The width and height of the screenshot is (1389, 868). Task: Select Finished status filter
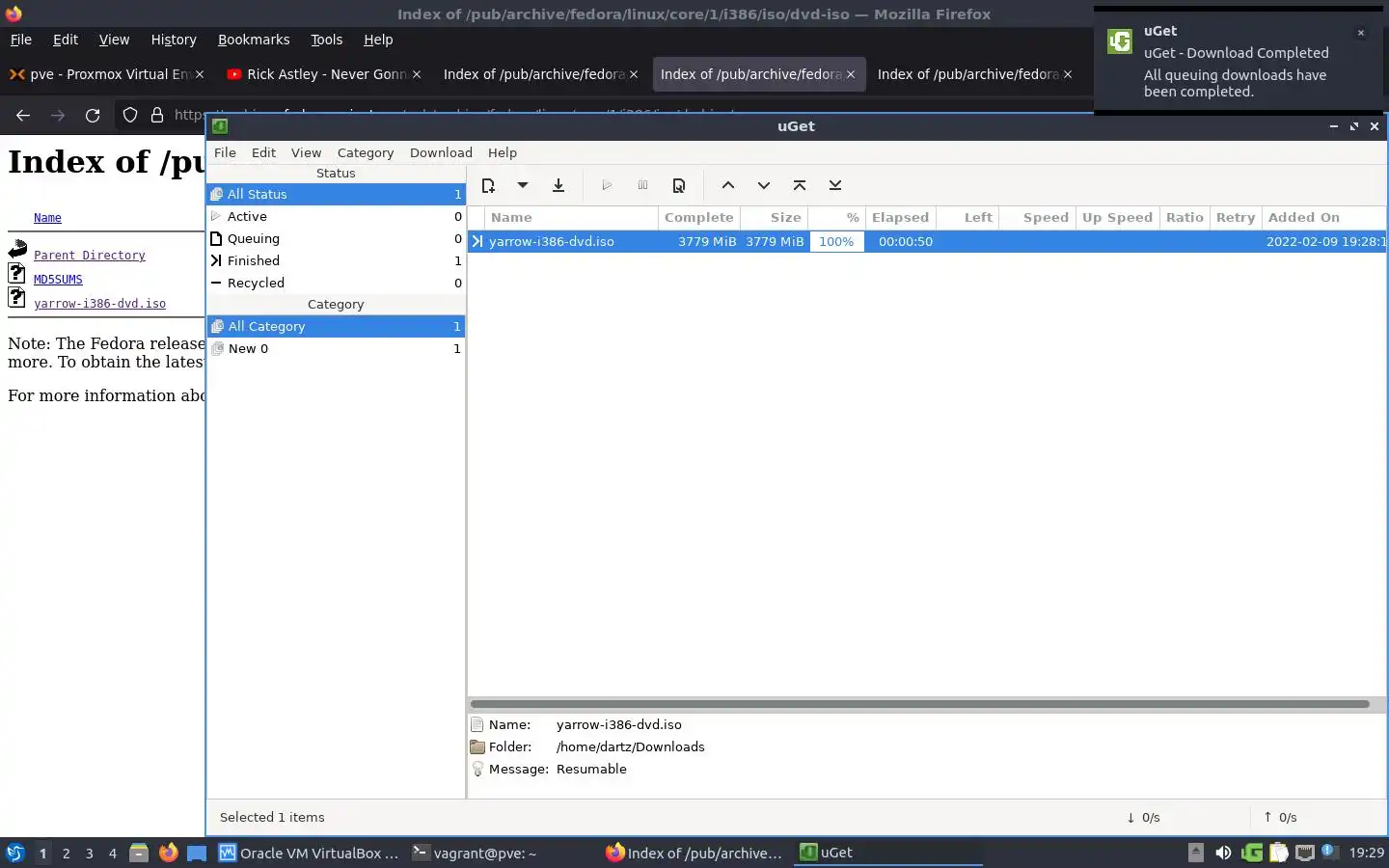(336, 260)
